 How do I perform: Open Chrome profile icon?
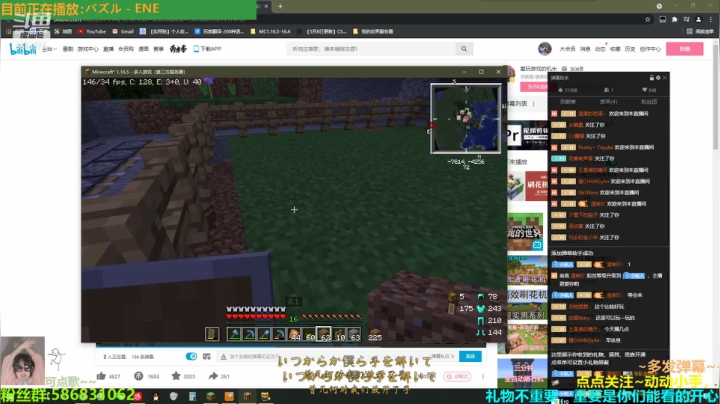698,19
